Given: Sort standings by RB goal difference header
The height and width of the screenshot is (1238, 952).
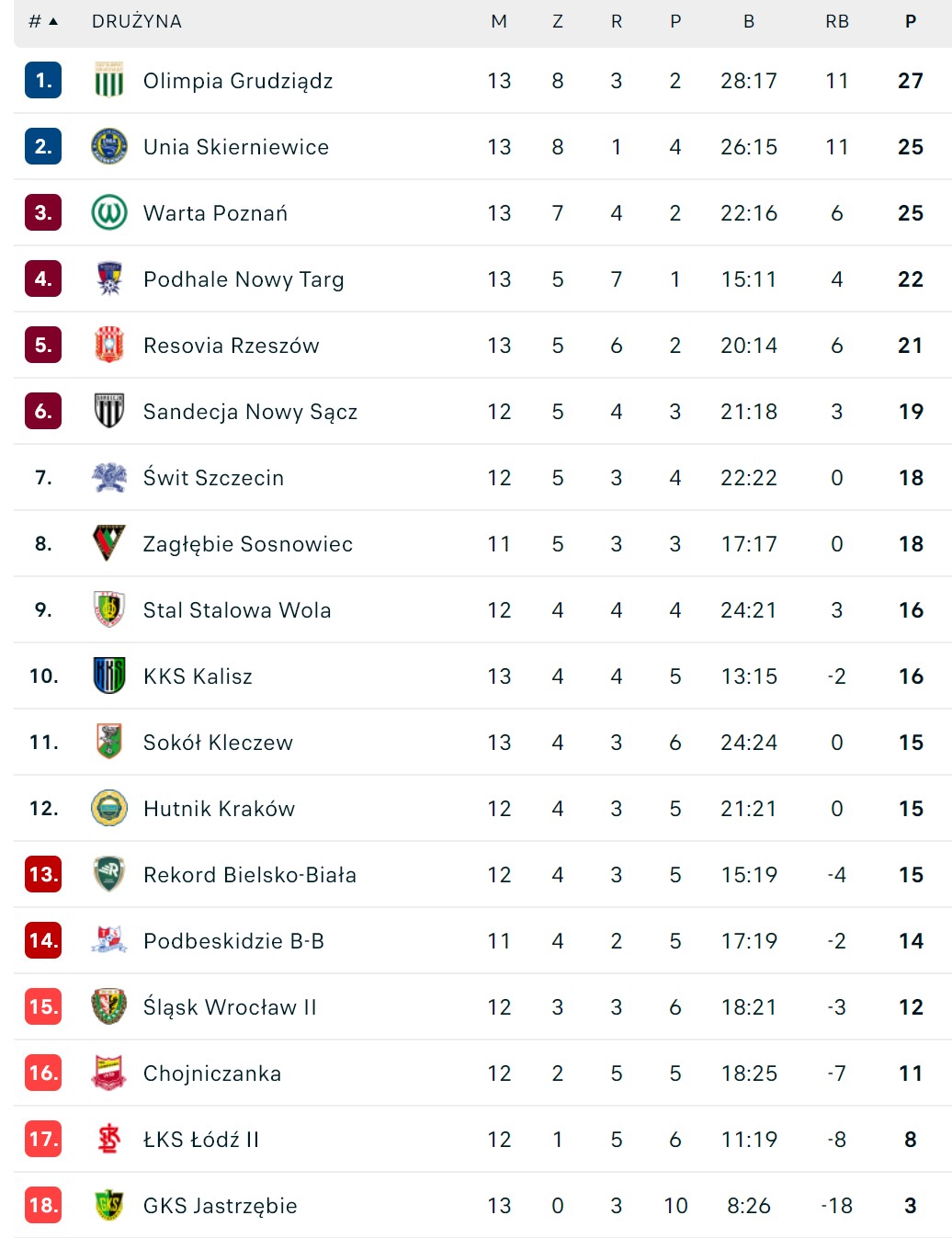Looking at the screenshot, I should [836, 21].
